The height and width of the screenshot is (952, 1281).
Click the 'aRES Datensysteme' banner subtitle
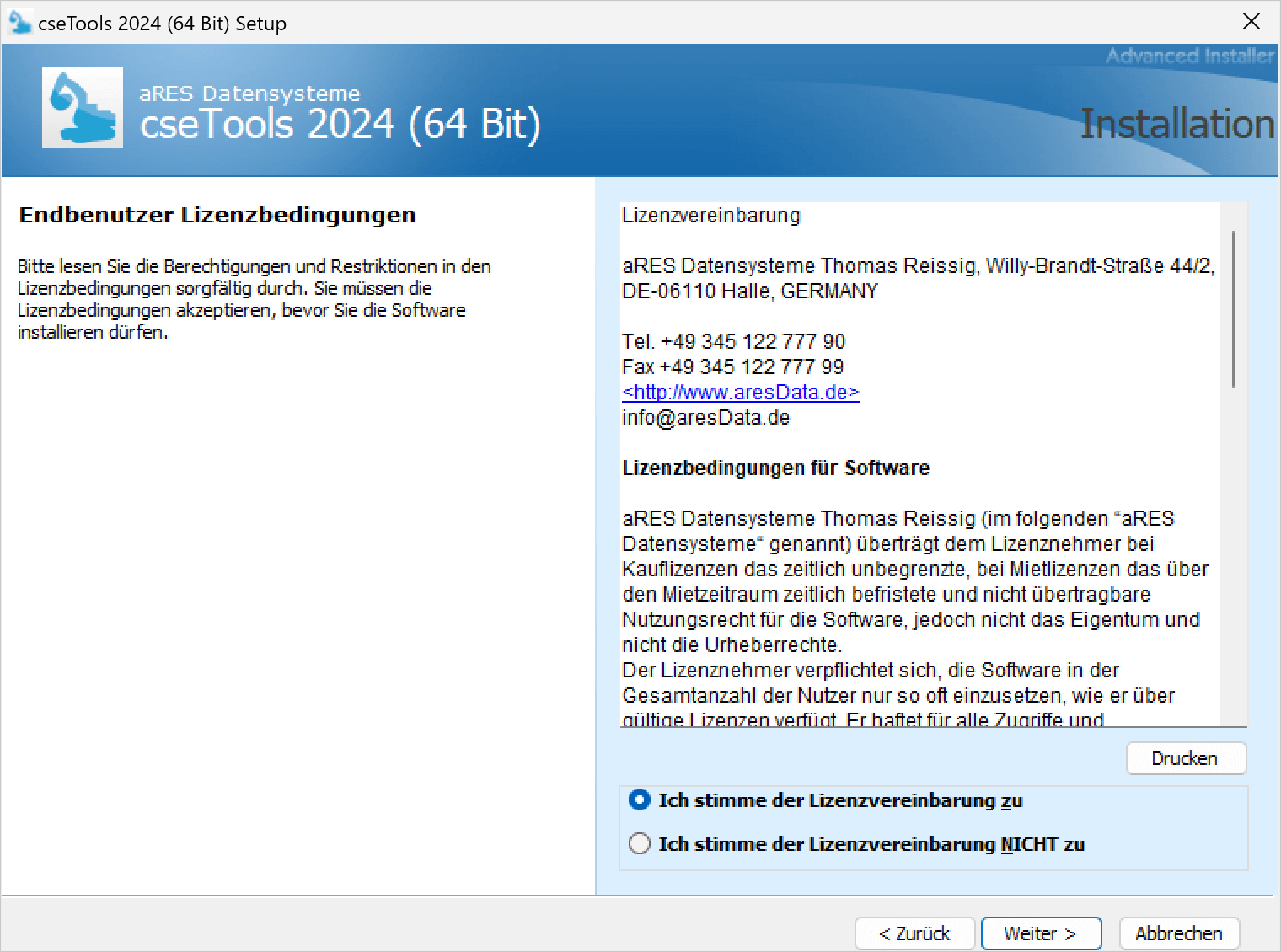point(249,93)
